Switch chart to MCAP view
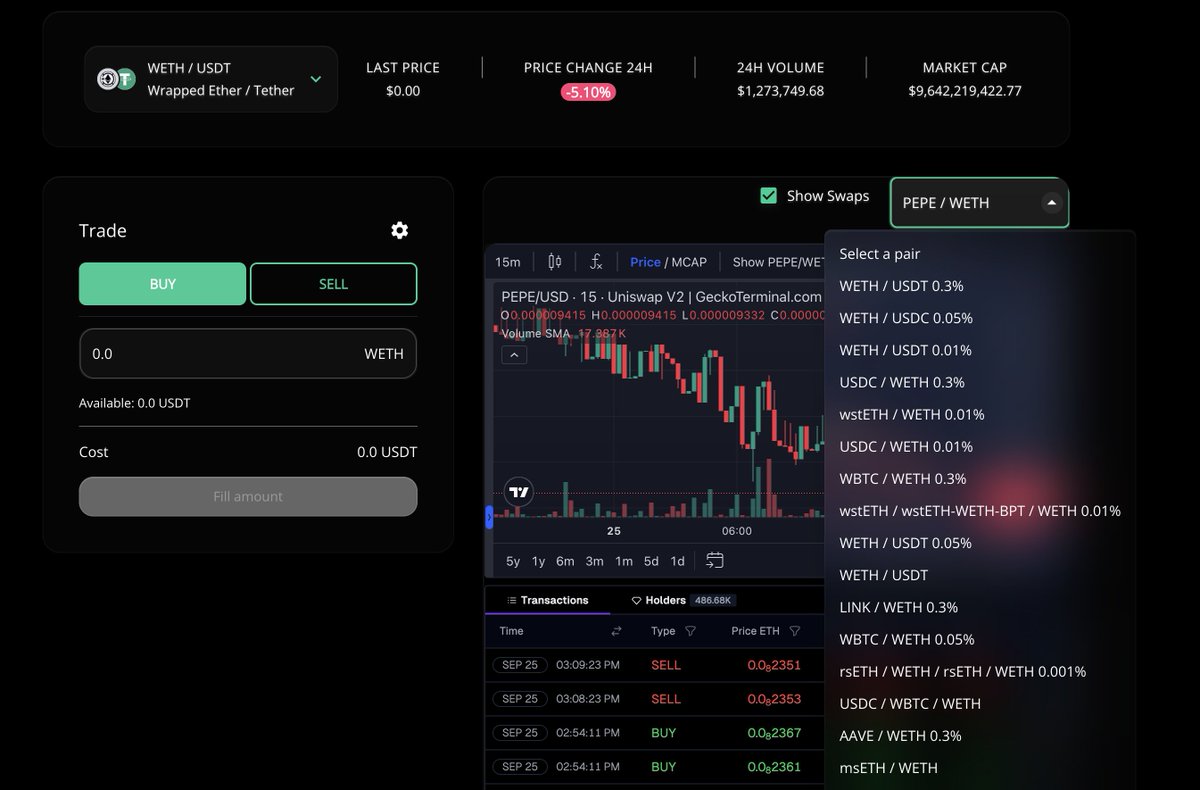Image resolution: width=1200 pixels, height=790 pixels. click(x=689, y=262)
